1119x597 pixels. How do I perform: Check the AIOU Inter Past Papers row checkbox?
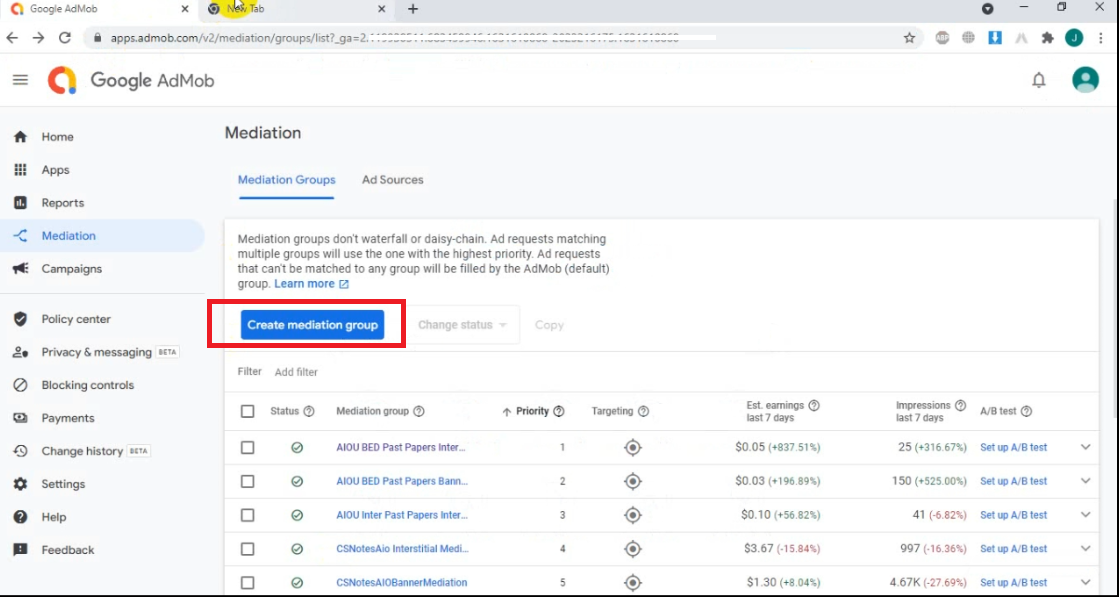248,515
